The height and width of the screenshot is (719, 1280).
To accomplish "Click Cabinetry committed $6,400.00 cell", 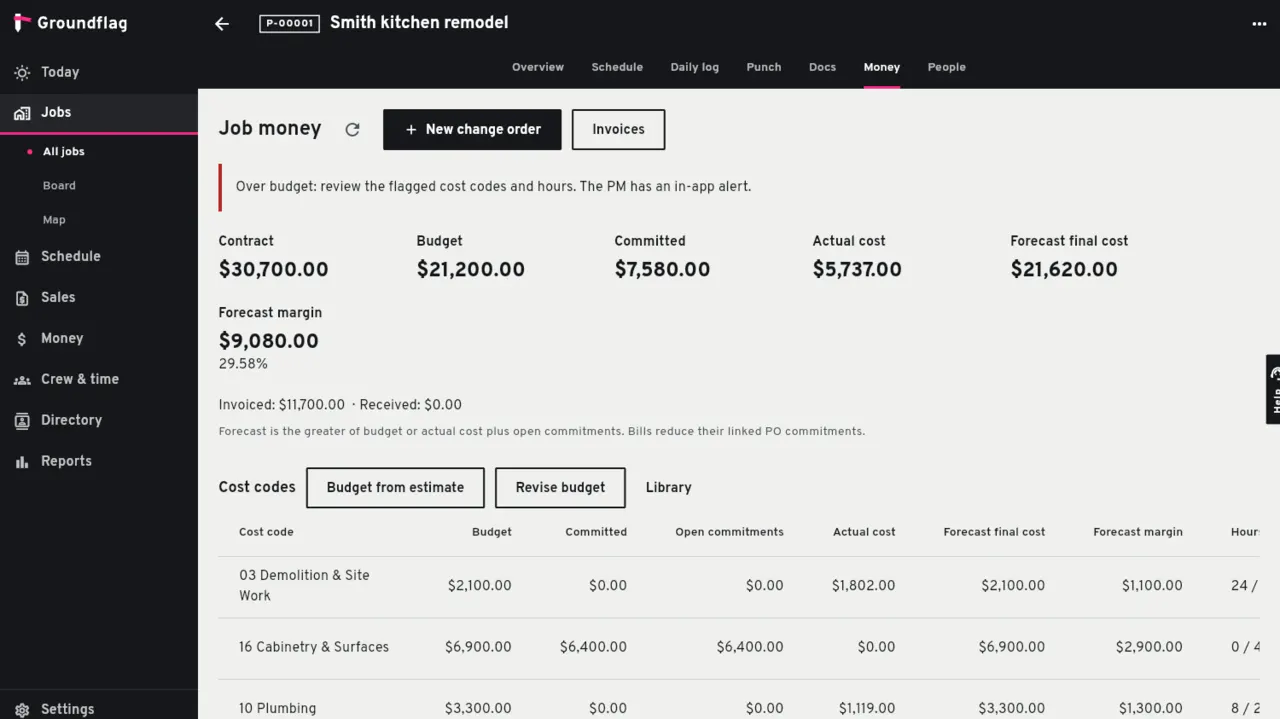I will click(x=593, y=647).
